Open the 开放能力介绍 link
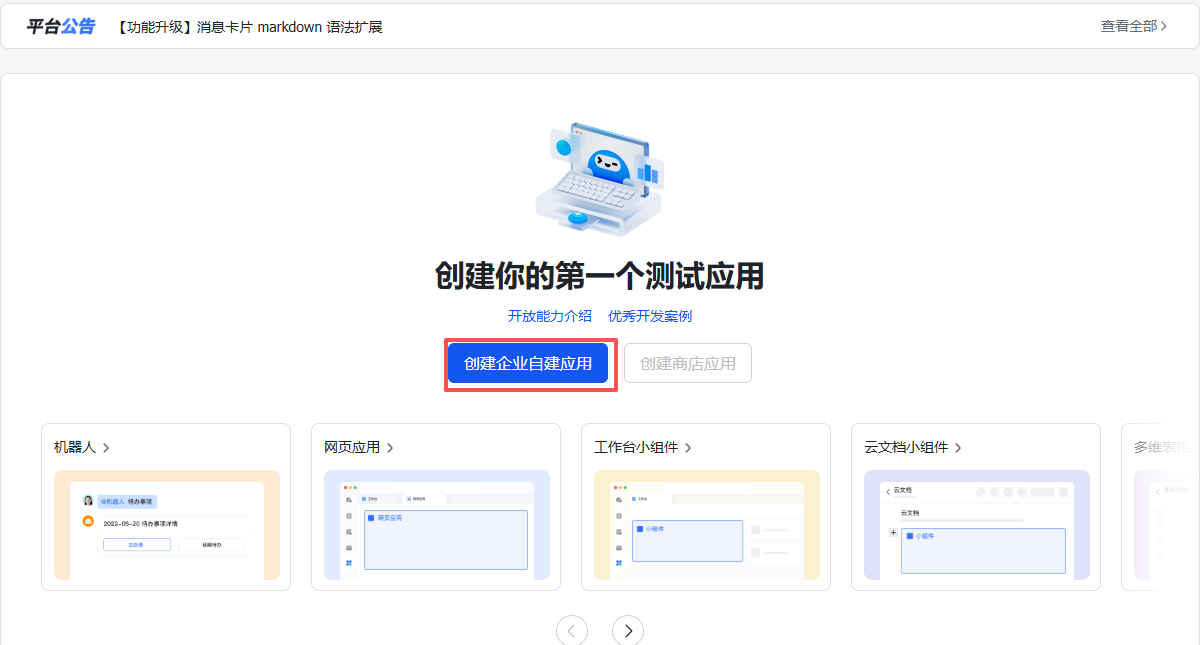 pos(550,316)
